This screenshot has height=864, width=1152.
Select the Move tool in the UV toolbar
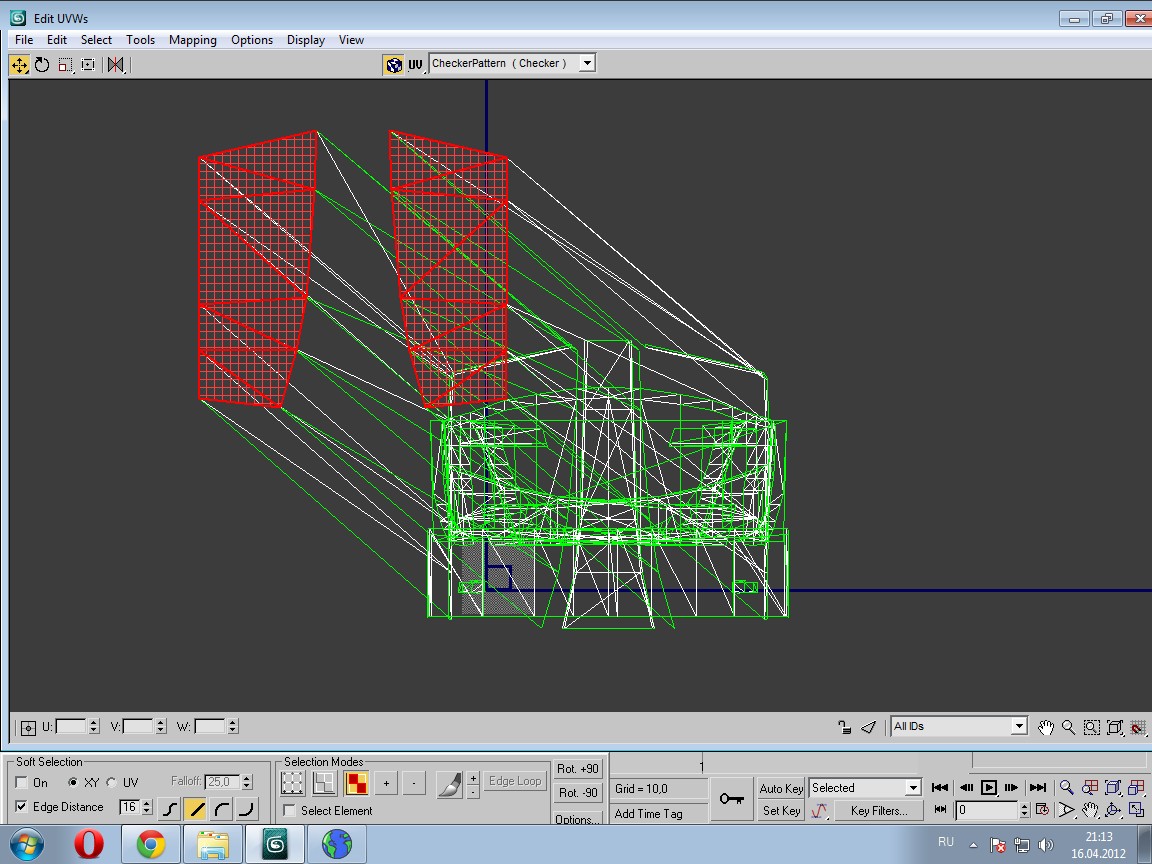tap(19, 65)
